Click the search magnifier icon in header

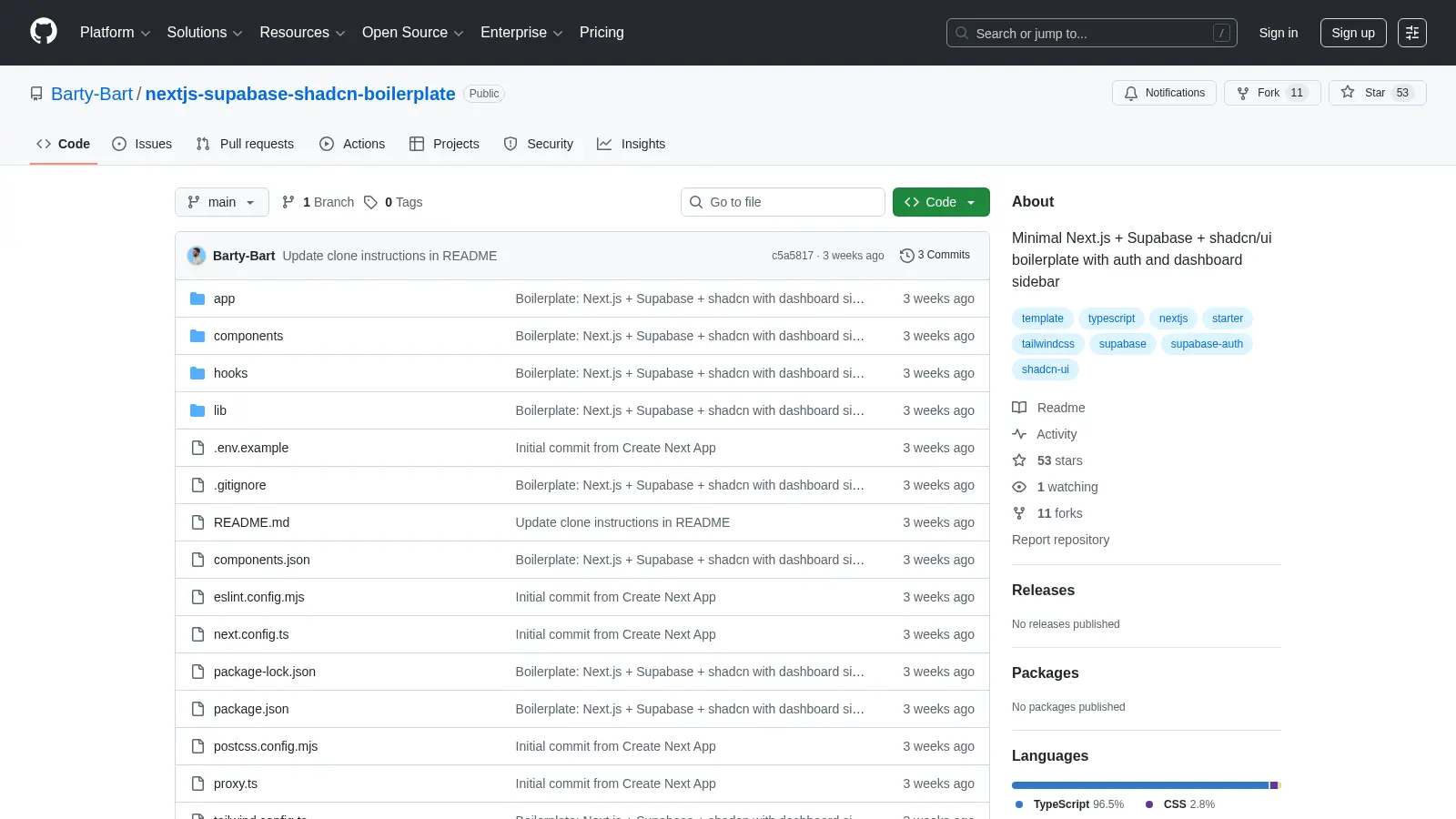962,33
